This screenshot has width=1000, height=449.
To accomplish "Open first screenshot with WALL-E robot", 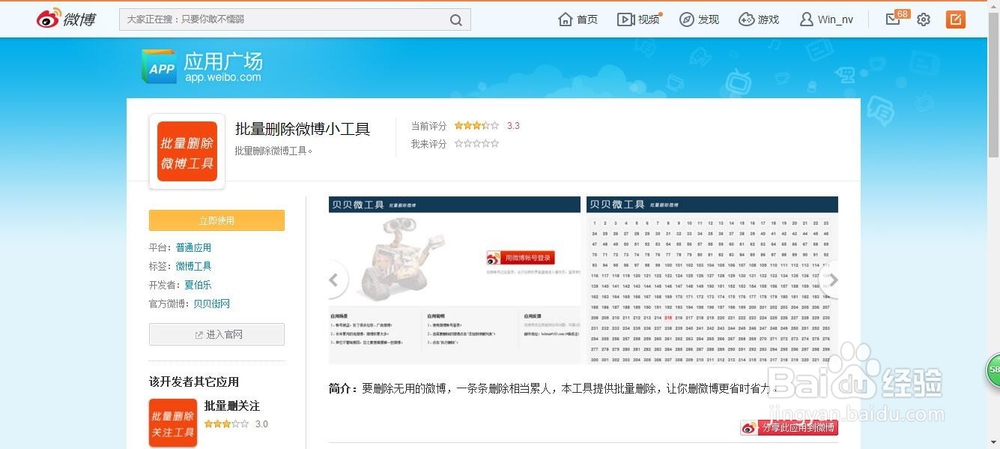I will pos(455,280).
